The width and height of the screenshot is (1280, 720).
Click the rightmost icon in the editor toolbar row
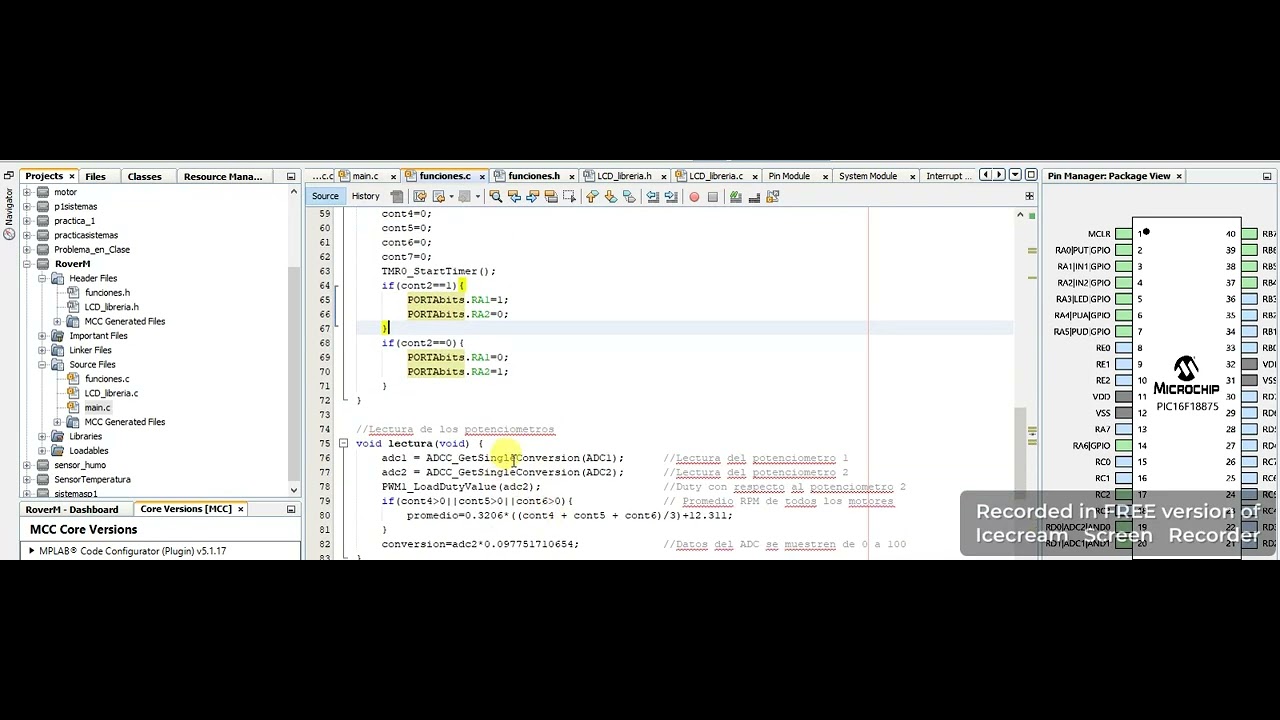(773, 197)
